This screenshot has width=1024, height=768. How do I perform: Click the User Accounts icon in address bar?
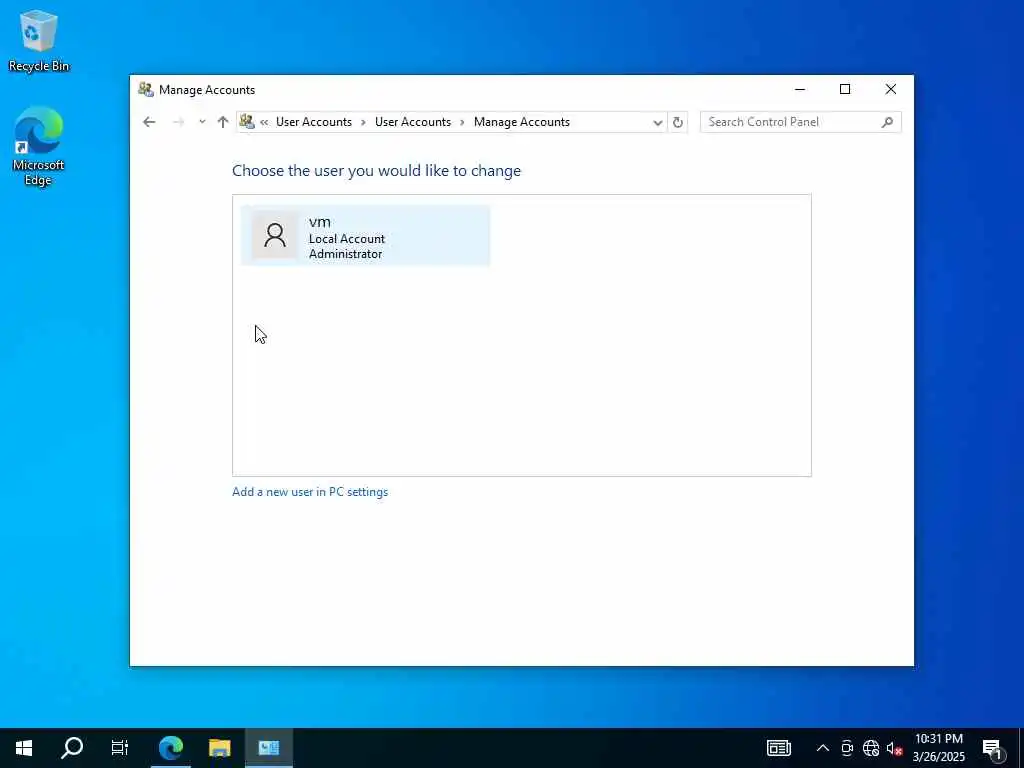tap(247, 121)
